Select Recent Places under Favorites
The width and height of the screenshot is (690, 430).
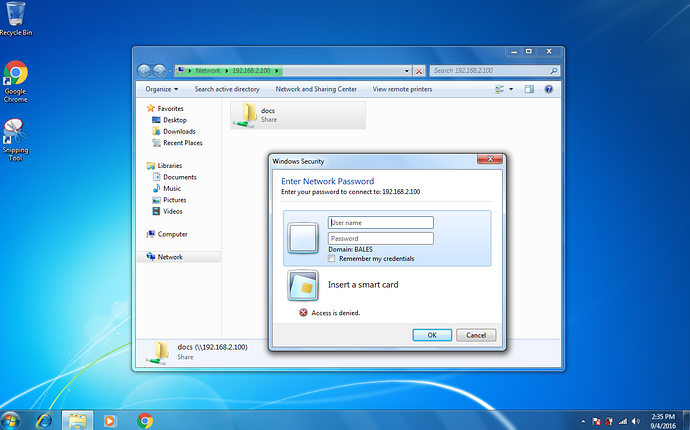pyautogui.click(x=177, y=143)
